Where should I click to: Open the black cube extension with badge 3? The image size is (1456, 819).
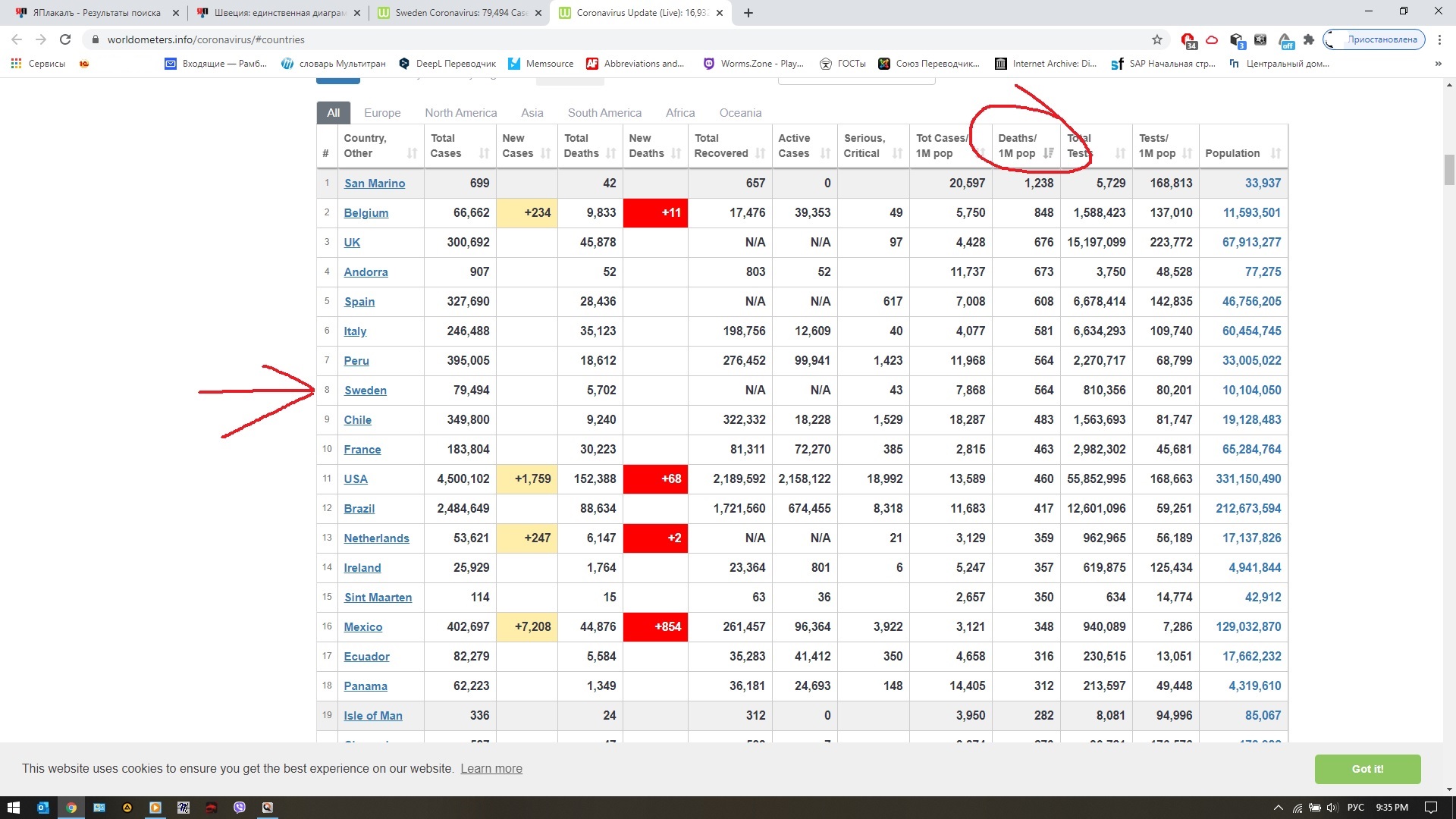1237,40
